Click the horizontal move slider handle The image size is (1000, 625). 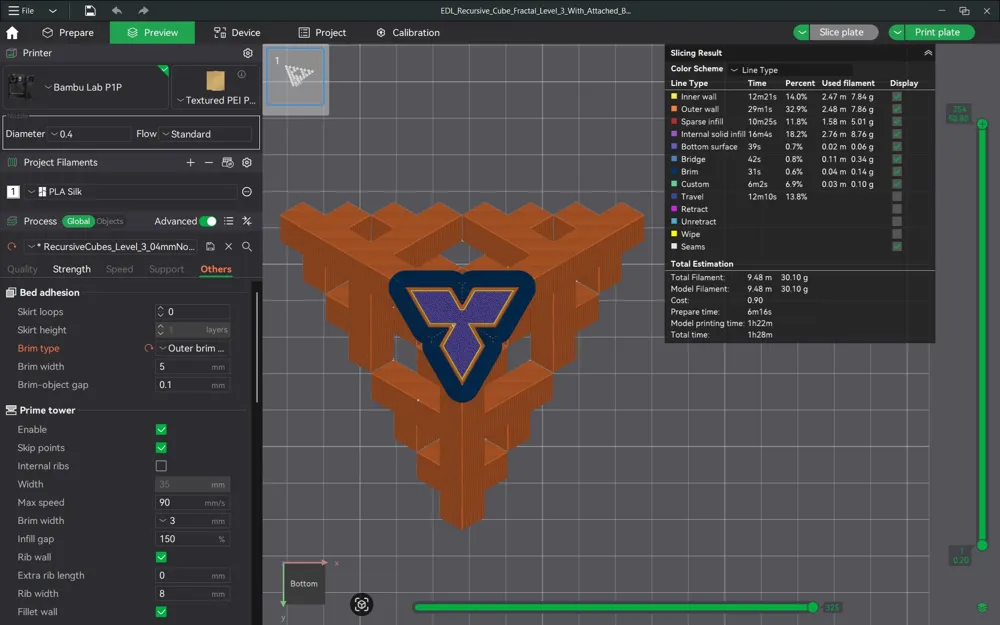(x=812, y=607)
